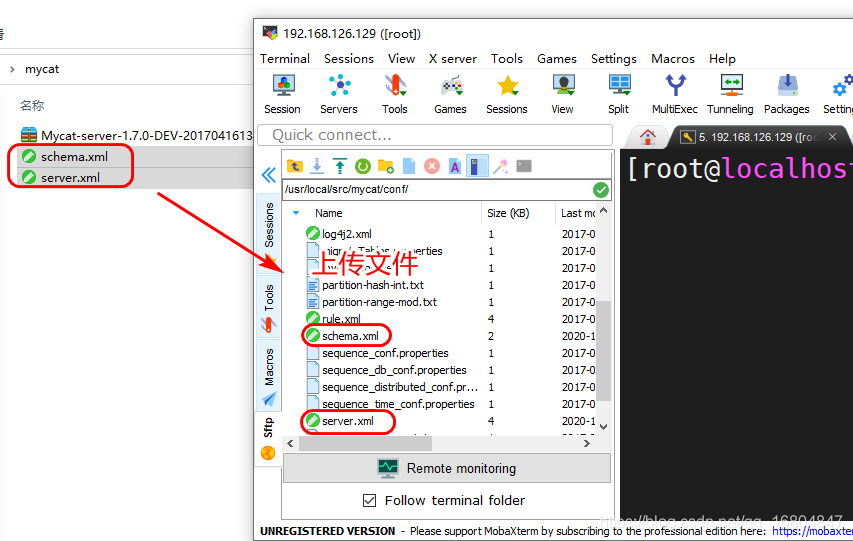Open the Help menu
This screenshot has width=853, height=541.
click(x=722, y=58)
